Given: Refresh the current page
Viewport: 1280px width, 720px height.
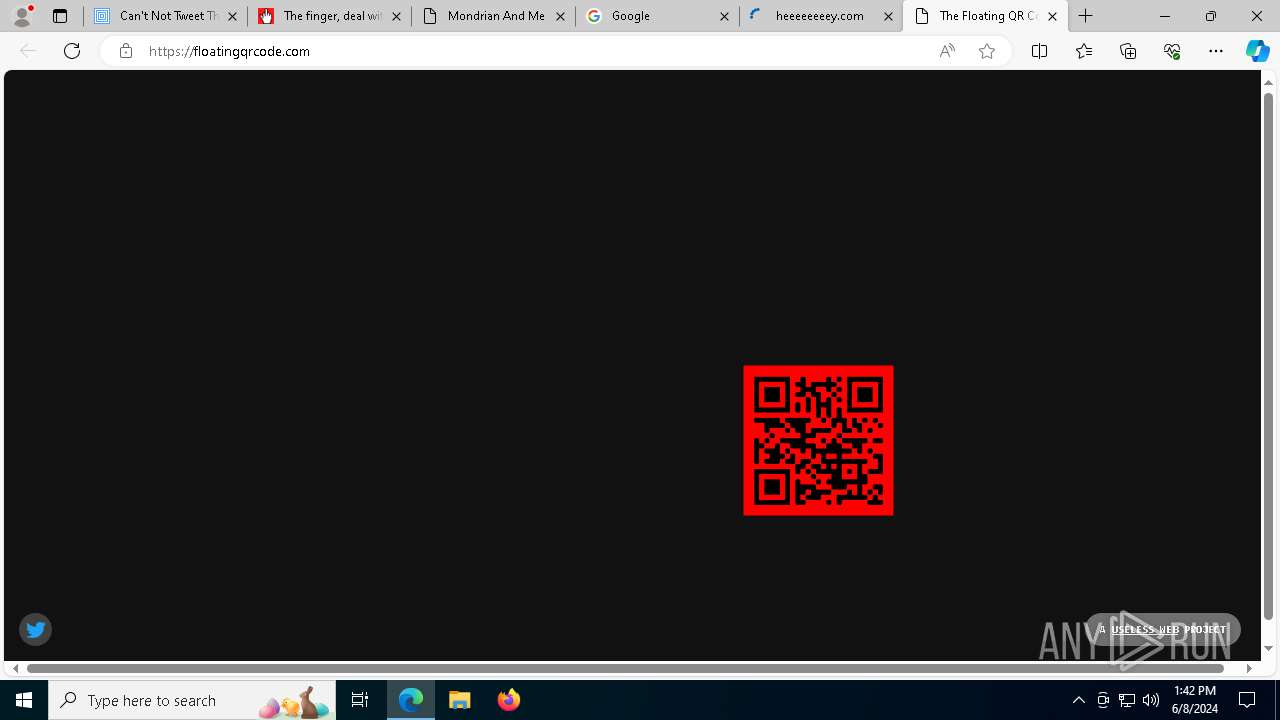Looking at the screenshot, I should (72, 51).
